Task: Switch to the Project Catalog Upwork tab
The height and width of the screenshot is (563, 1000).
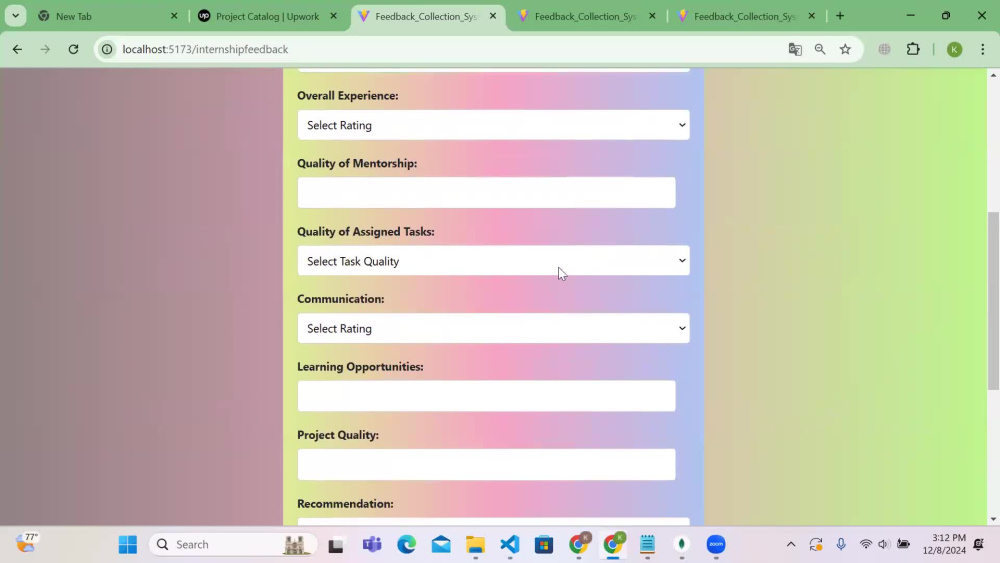Action: (x=268, y=17)
